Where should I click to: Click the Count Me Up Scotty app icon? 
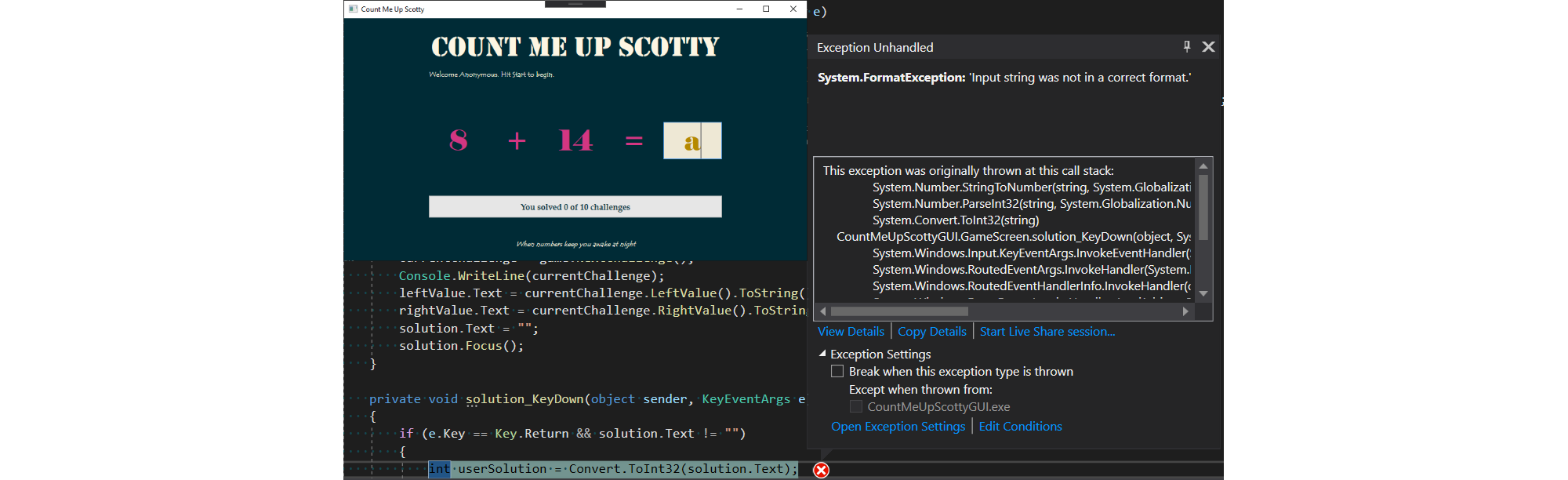click(x=353, y=9)
